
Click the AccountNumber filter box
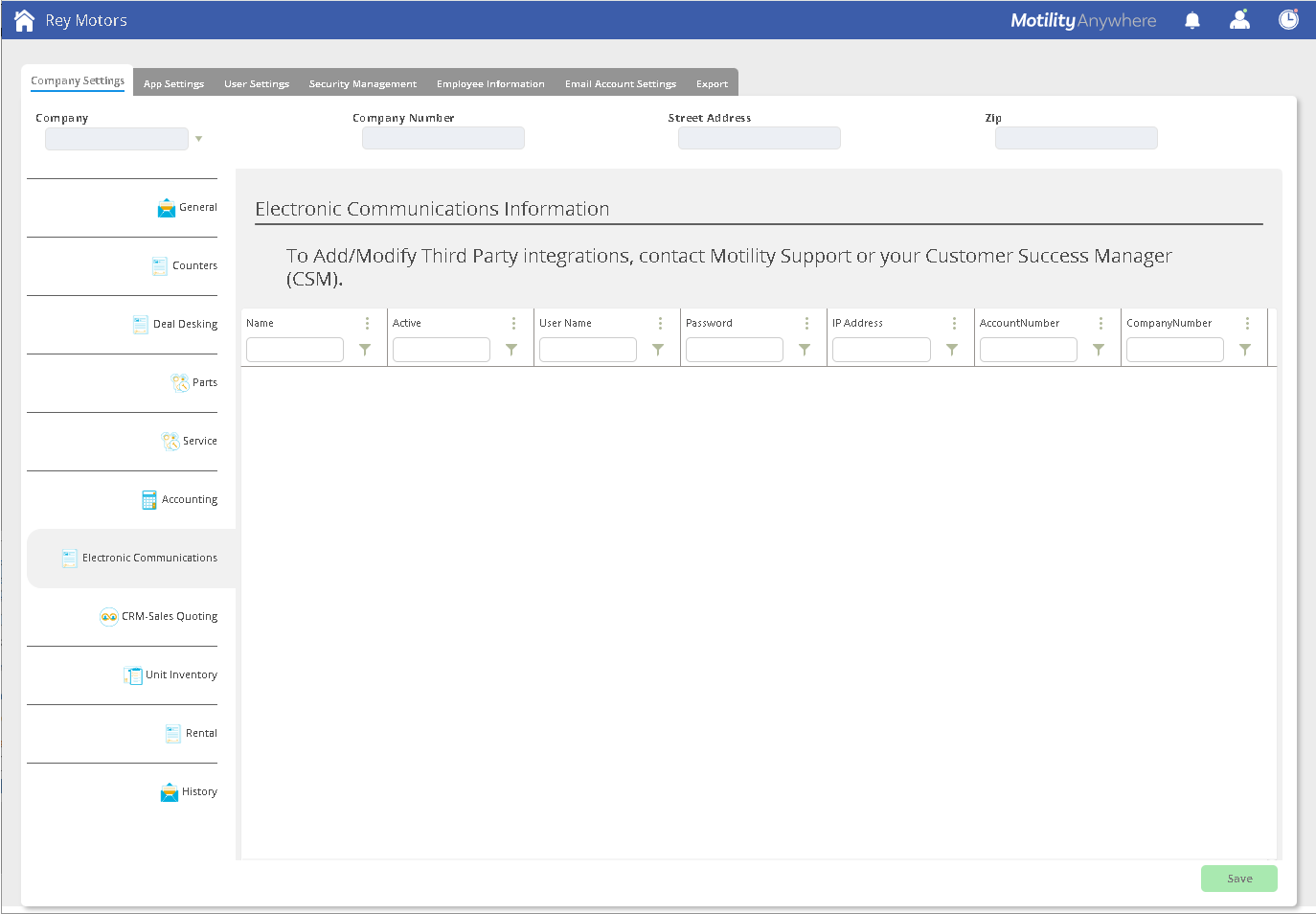pyautogui.click(x=1029, y=350)
